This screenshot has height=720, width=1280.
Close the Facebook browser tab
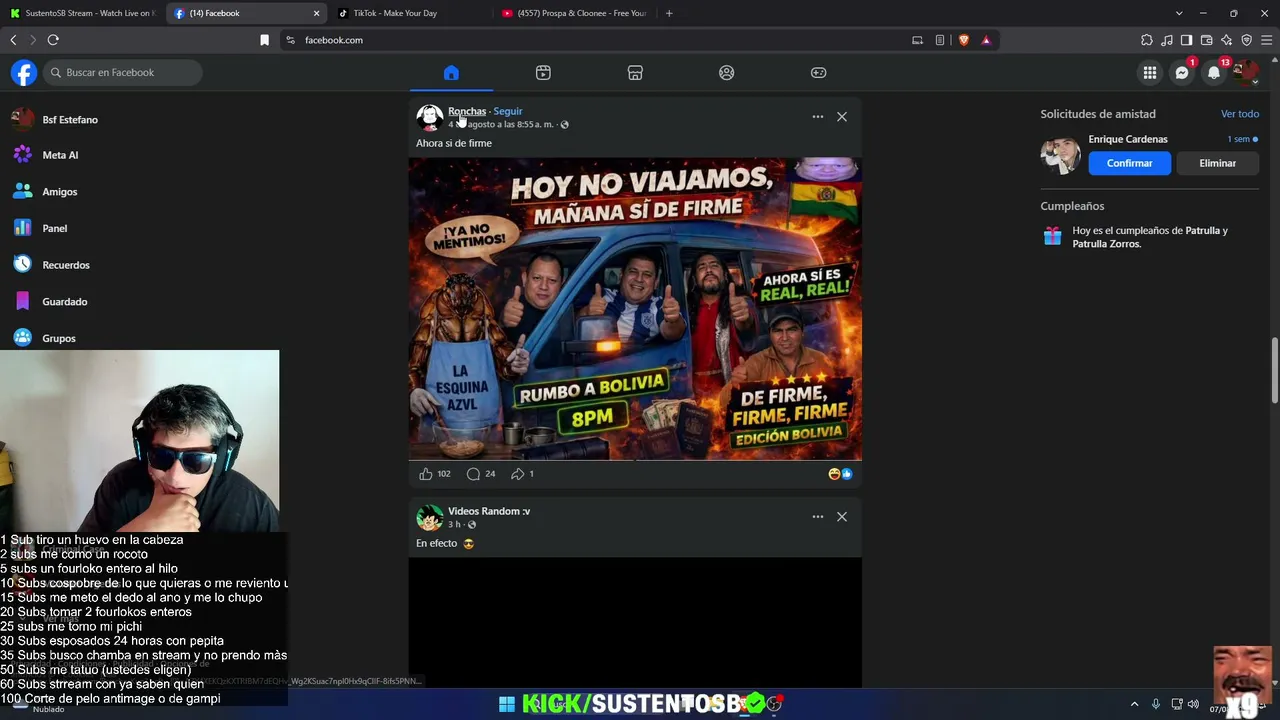point(317,13)
